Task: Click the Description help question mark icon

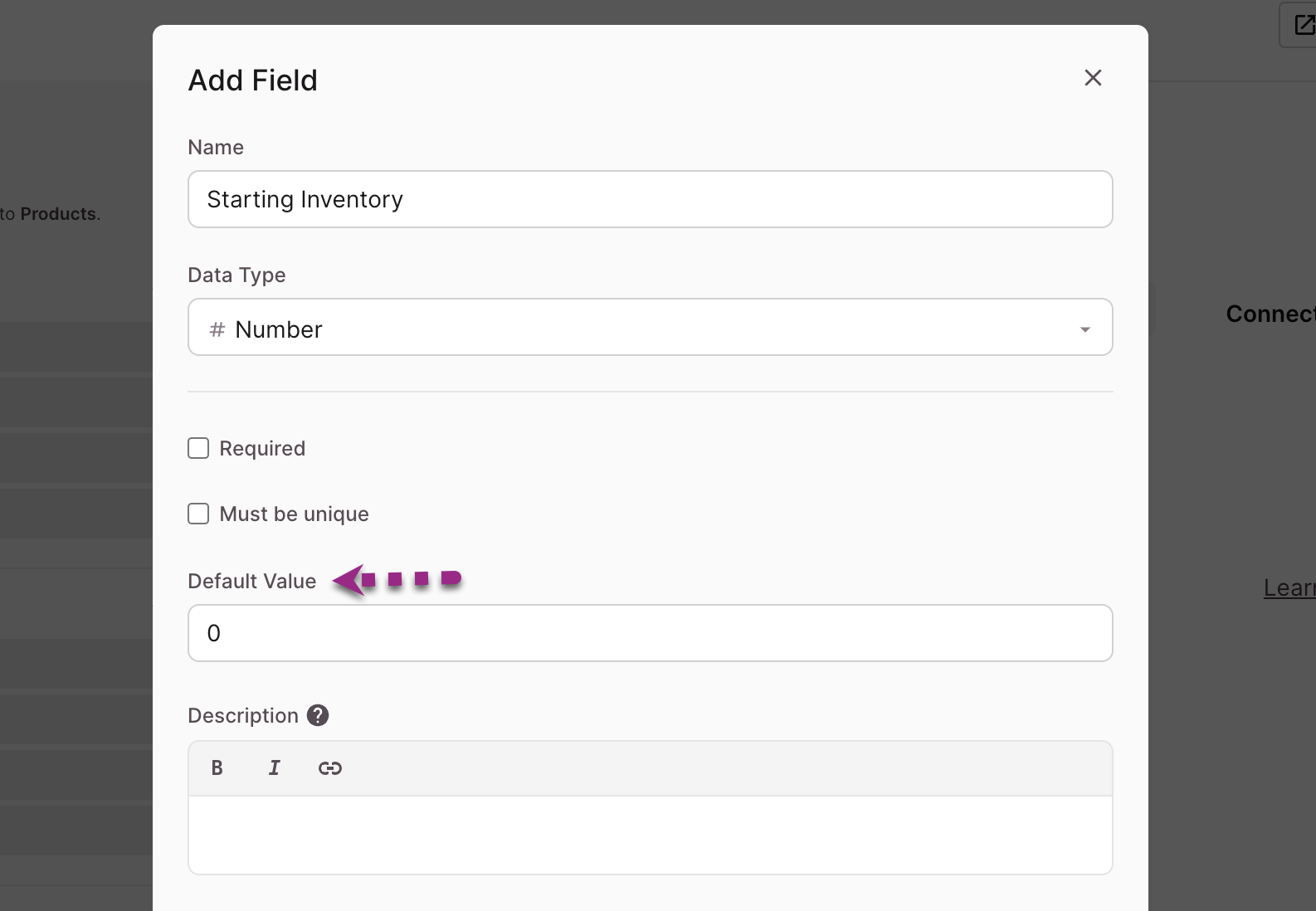Action: click(x=318, y=715)
